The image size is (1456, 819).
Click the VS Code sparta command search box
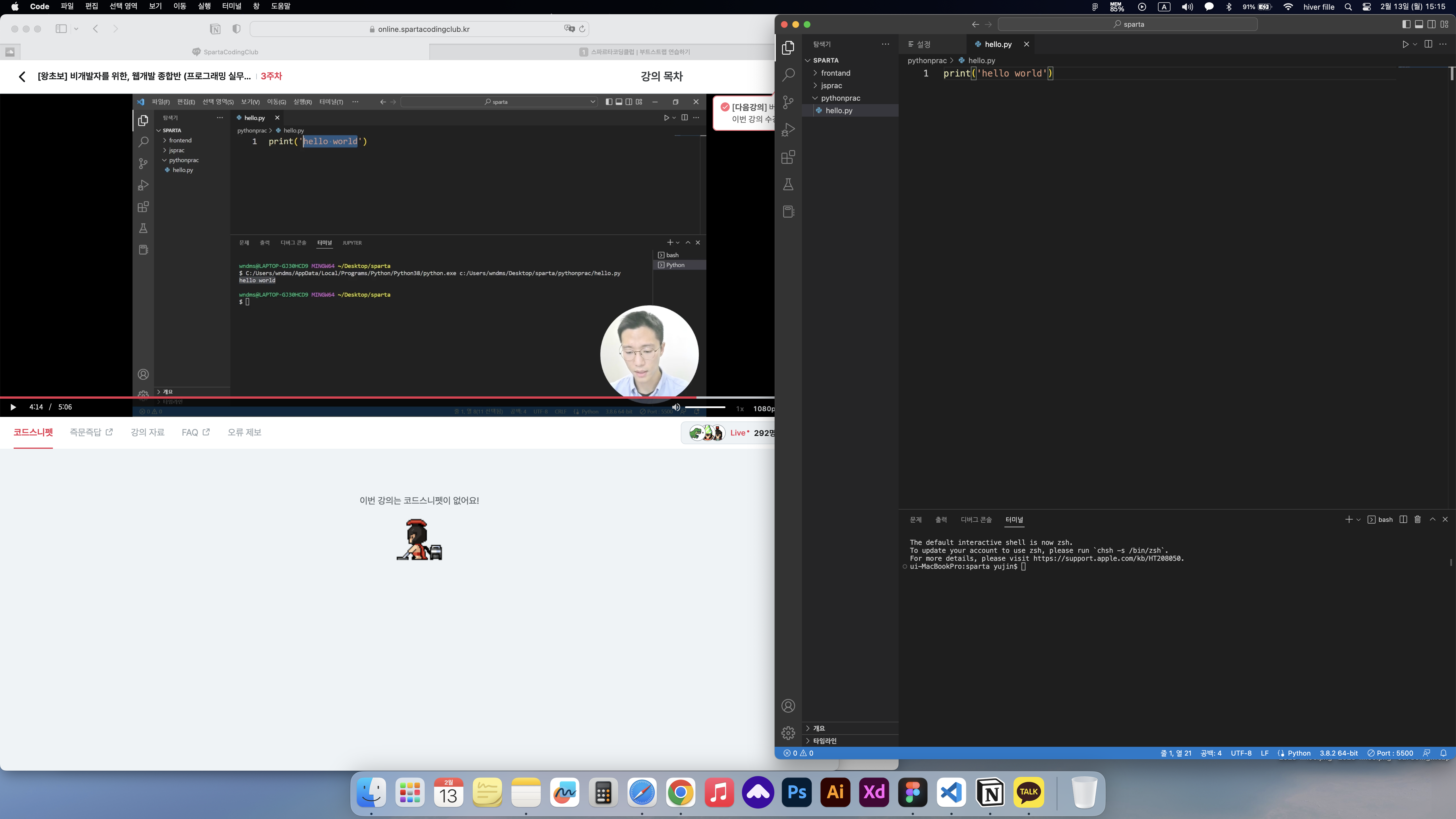[1128, 24]
